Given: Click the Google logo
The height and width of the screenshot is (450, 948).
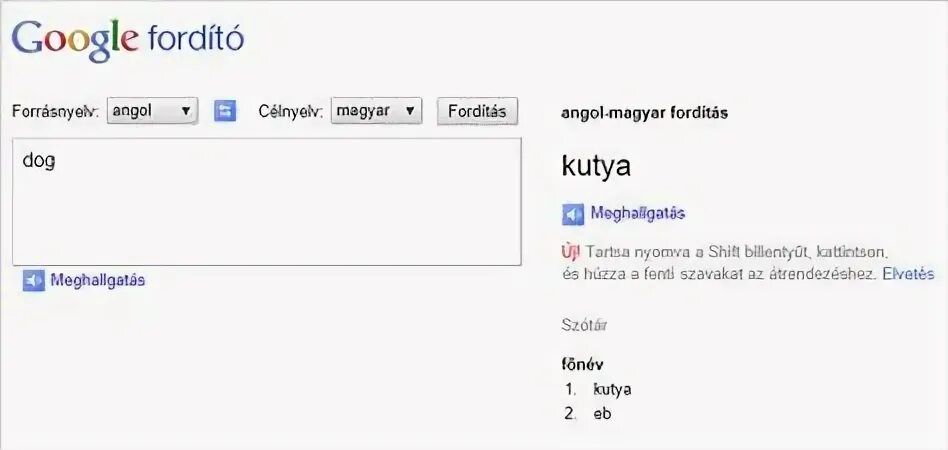Looking at the screenshot, I should point(75,40).
